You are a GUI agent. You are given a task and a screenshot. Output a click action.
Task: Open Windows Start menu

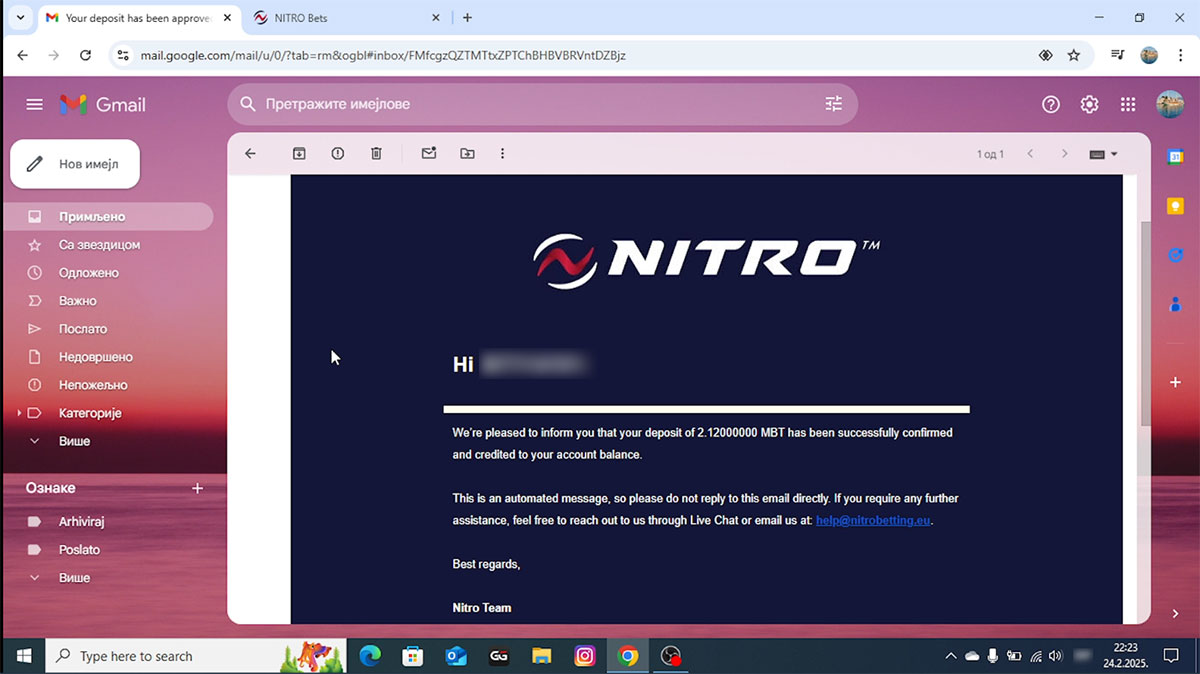(x=23, y=656)
